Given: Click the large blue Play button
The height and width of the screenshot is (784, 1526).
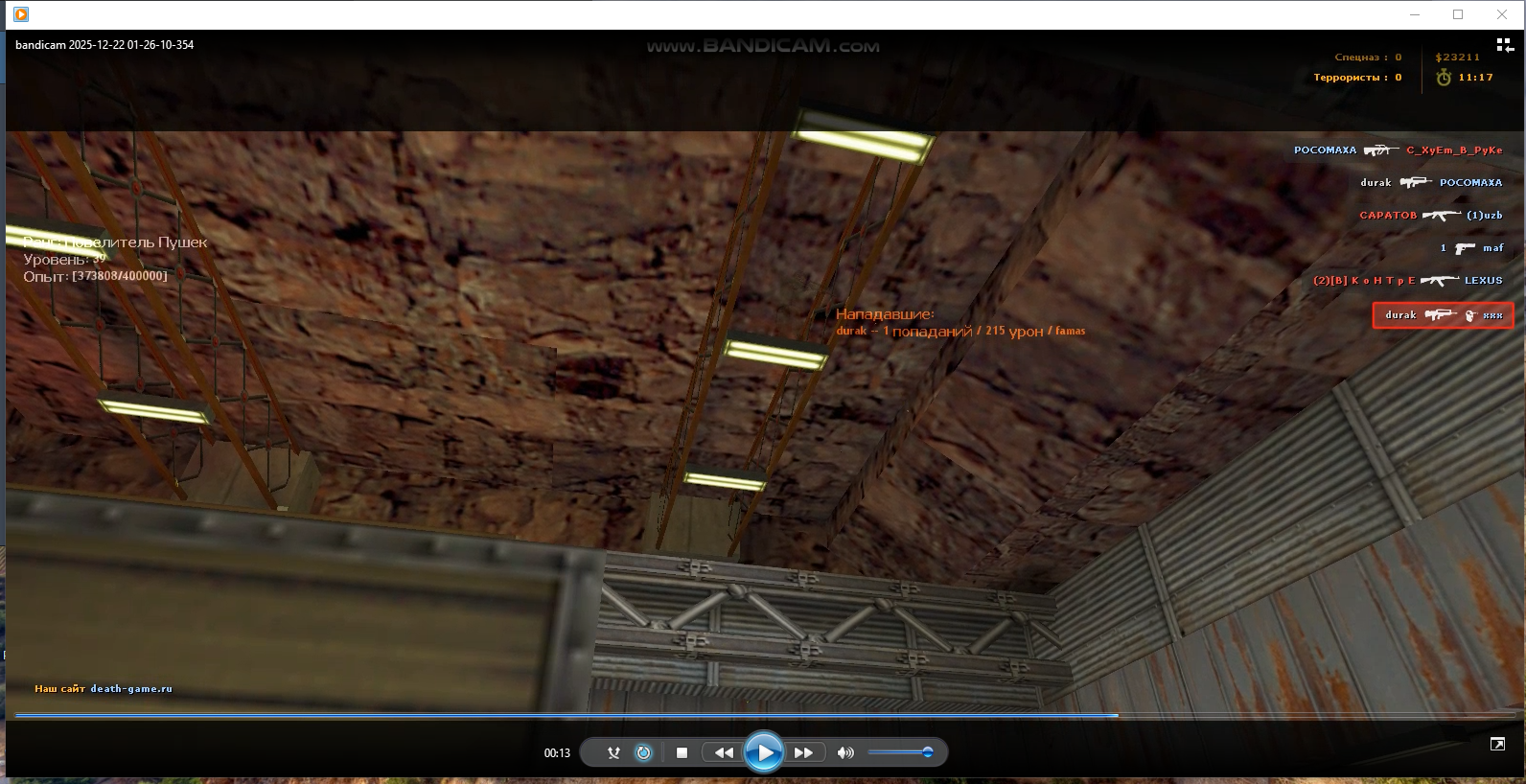Looking at the screenshot, I should click(x=764, y=753).
